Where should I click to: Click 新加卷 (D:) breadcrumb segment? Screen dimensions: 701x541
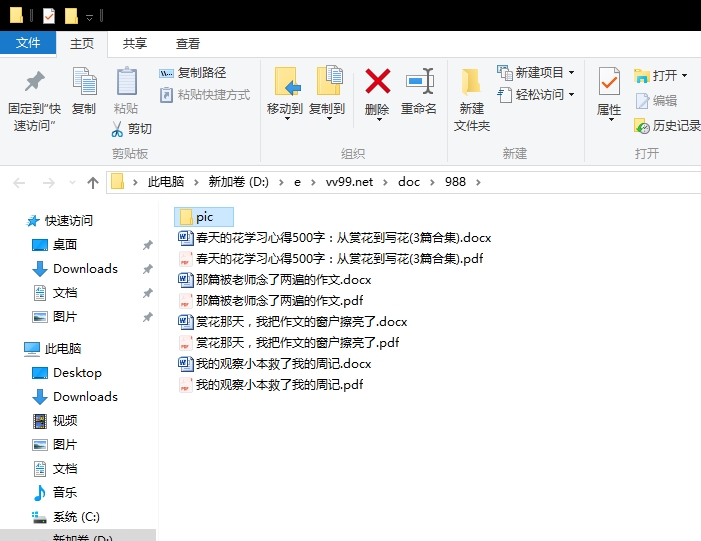(x=239, y=182)
